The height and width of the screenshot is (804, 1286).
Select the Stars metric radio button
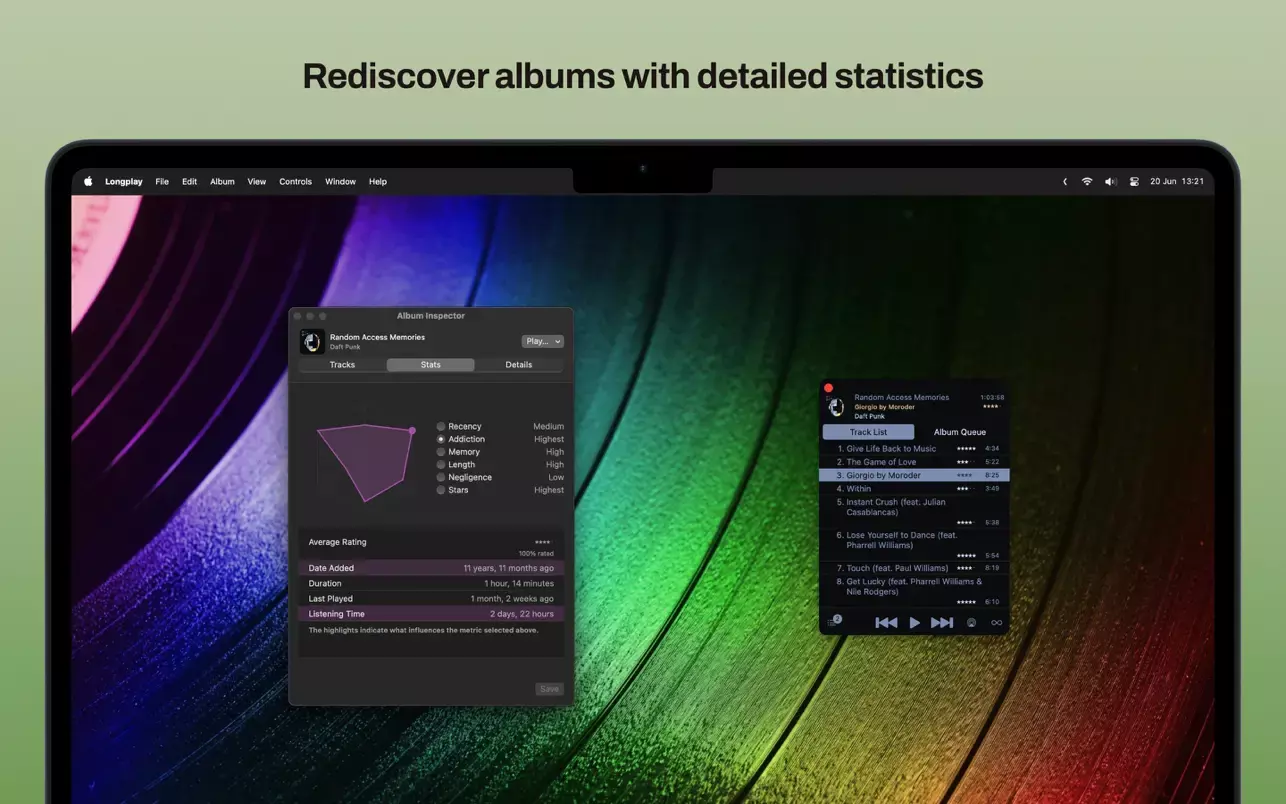click(x=441, y=490)
